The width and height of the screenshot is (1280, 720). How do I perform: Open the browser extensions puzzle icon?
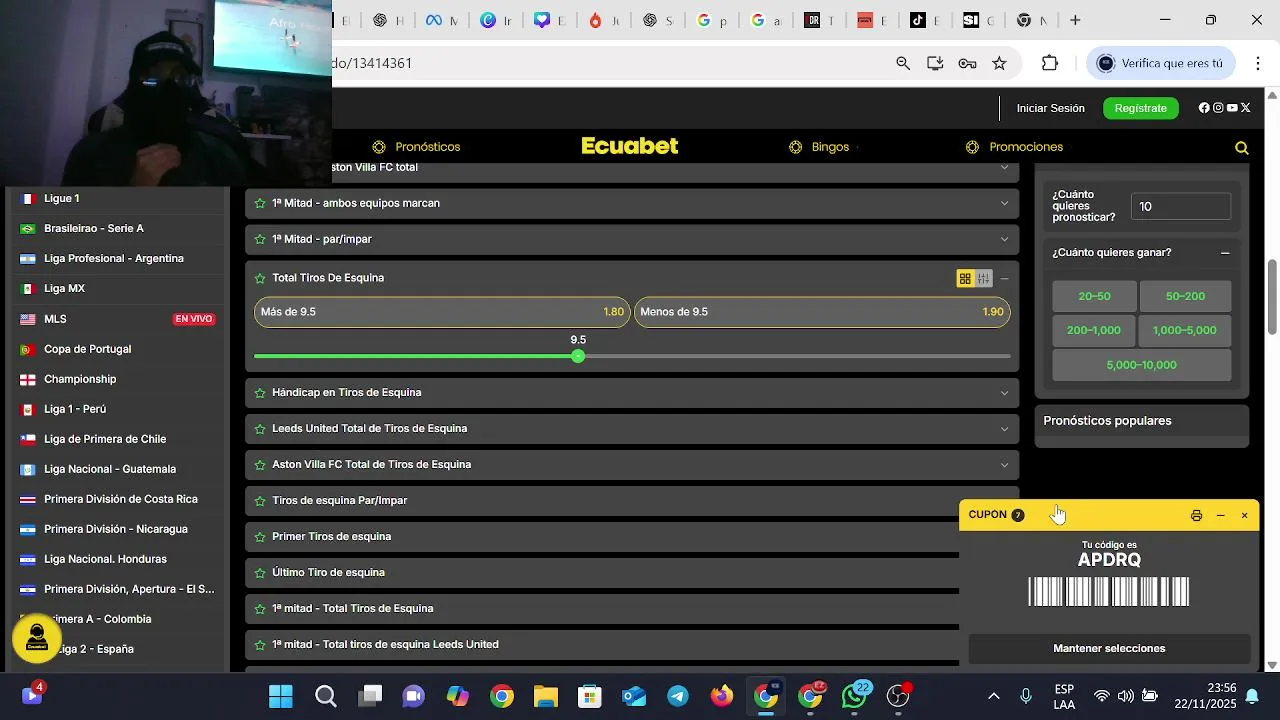coord(1049,63)
